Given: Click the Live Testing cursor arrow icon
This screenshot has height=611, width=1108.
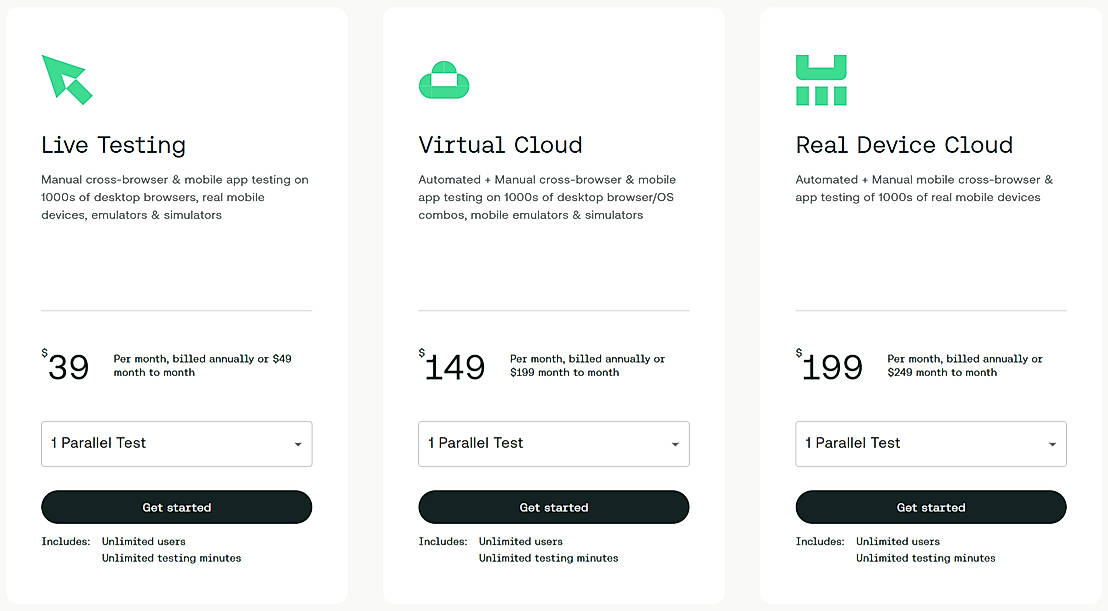Looking at the screenshot, I should pyautogui.click(x=67, y=80).
